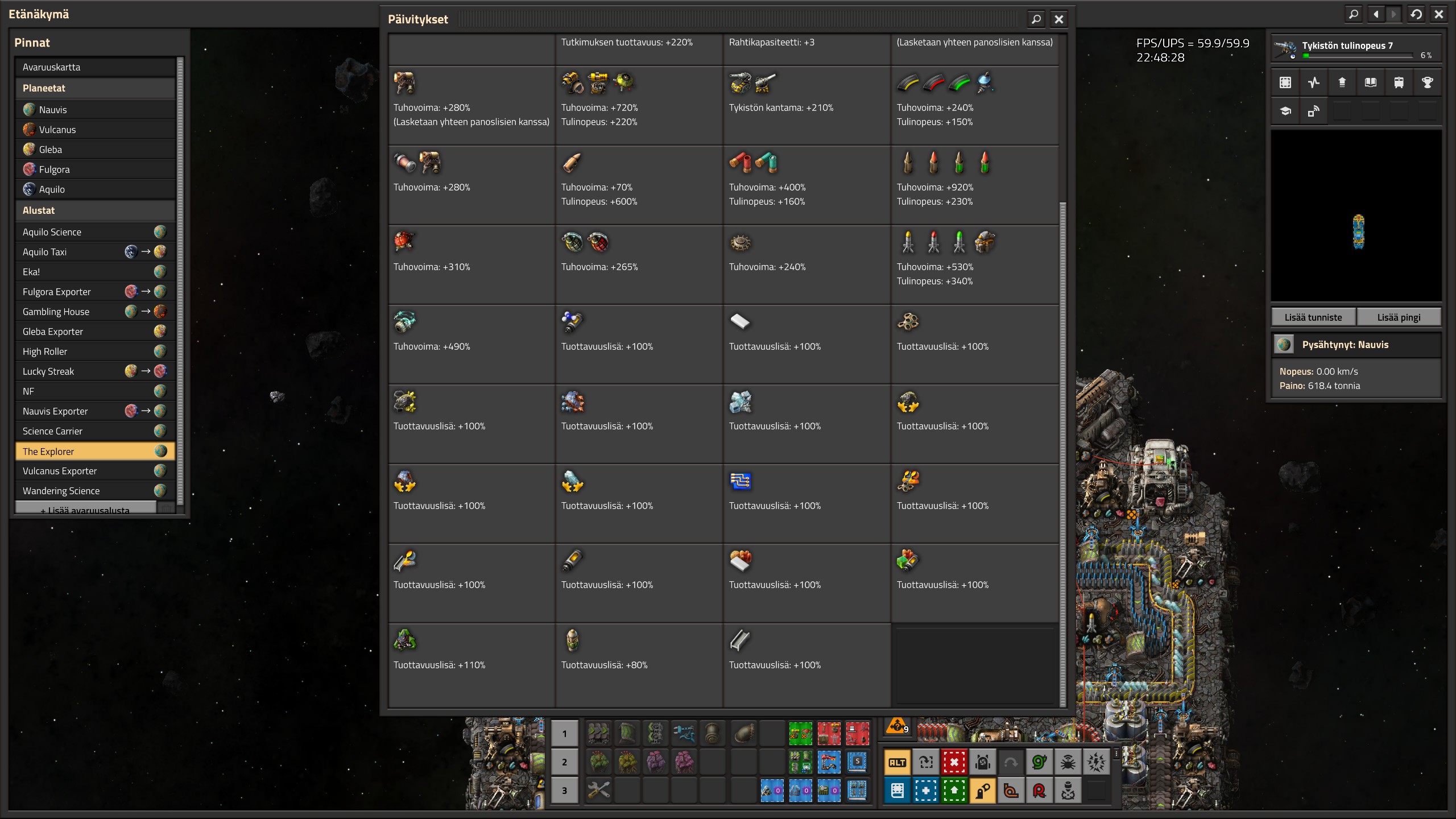This screenshot has height=819, width=1456.
Task: Open the Factoriopedia book icon
Action: pyautogui.click(x=1371, y=82)
